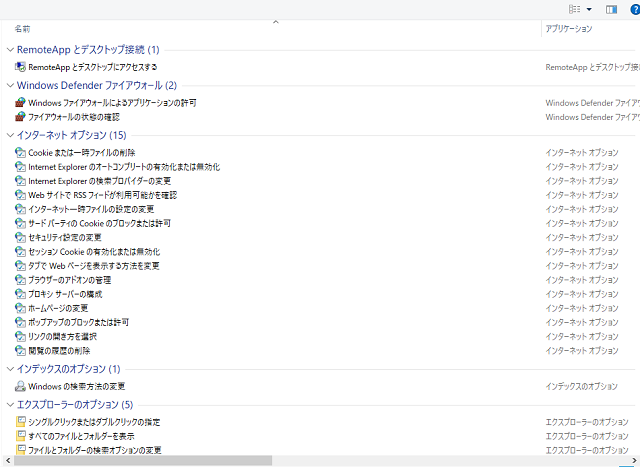Open Cookie または一時ファイルの削除 link
Screen dimensions: 640x467
[x=82, y=153]
